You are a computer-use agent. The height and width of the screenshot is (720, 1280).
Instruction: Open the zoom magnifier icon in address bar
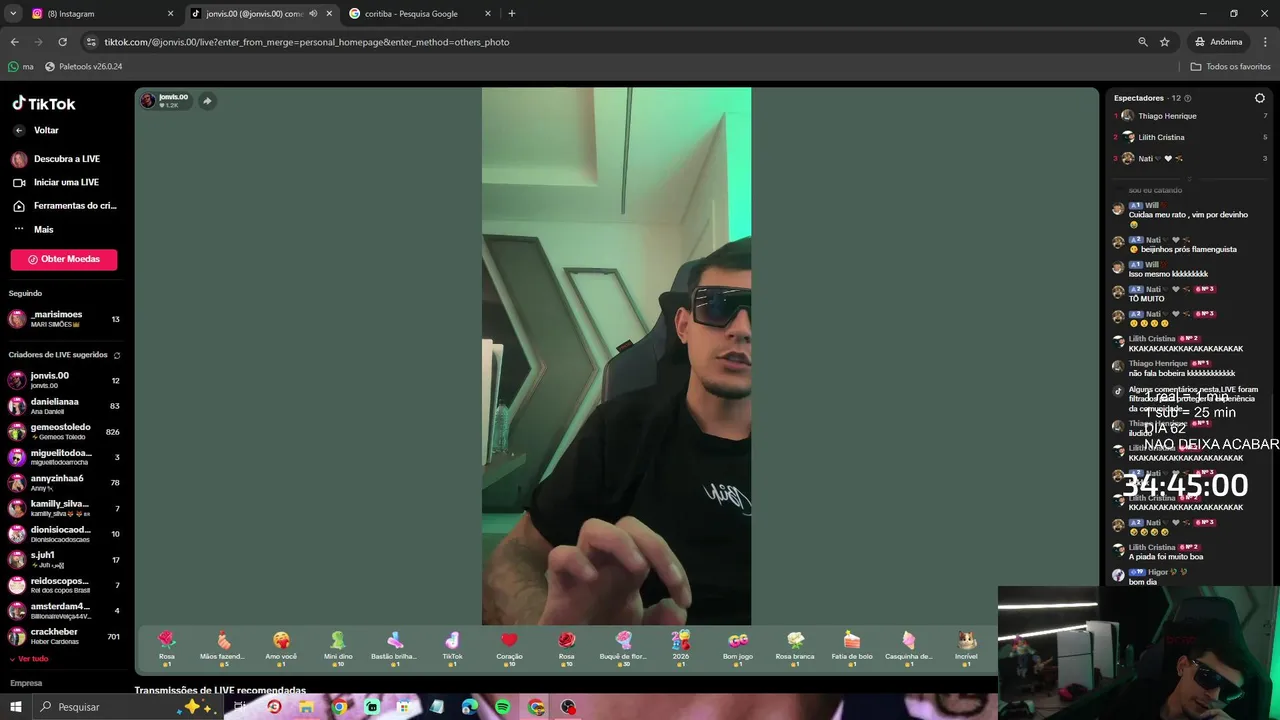[x=1143, y=42]
